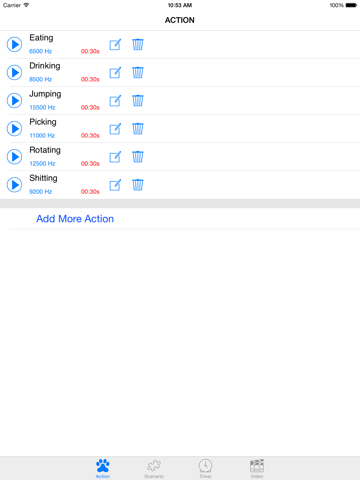Select the Eating action name
Image resolution: width=360 pixels, height=480 pixels.
coord(41,38)
